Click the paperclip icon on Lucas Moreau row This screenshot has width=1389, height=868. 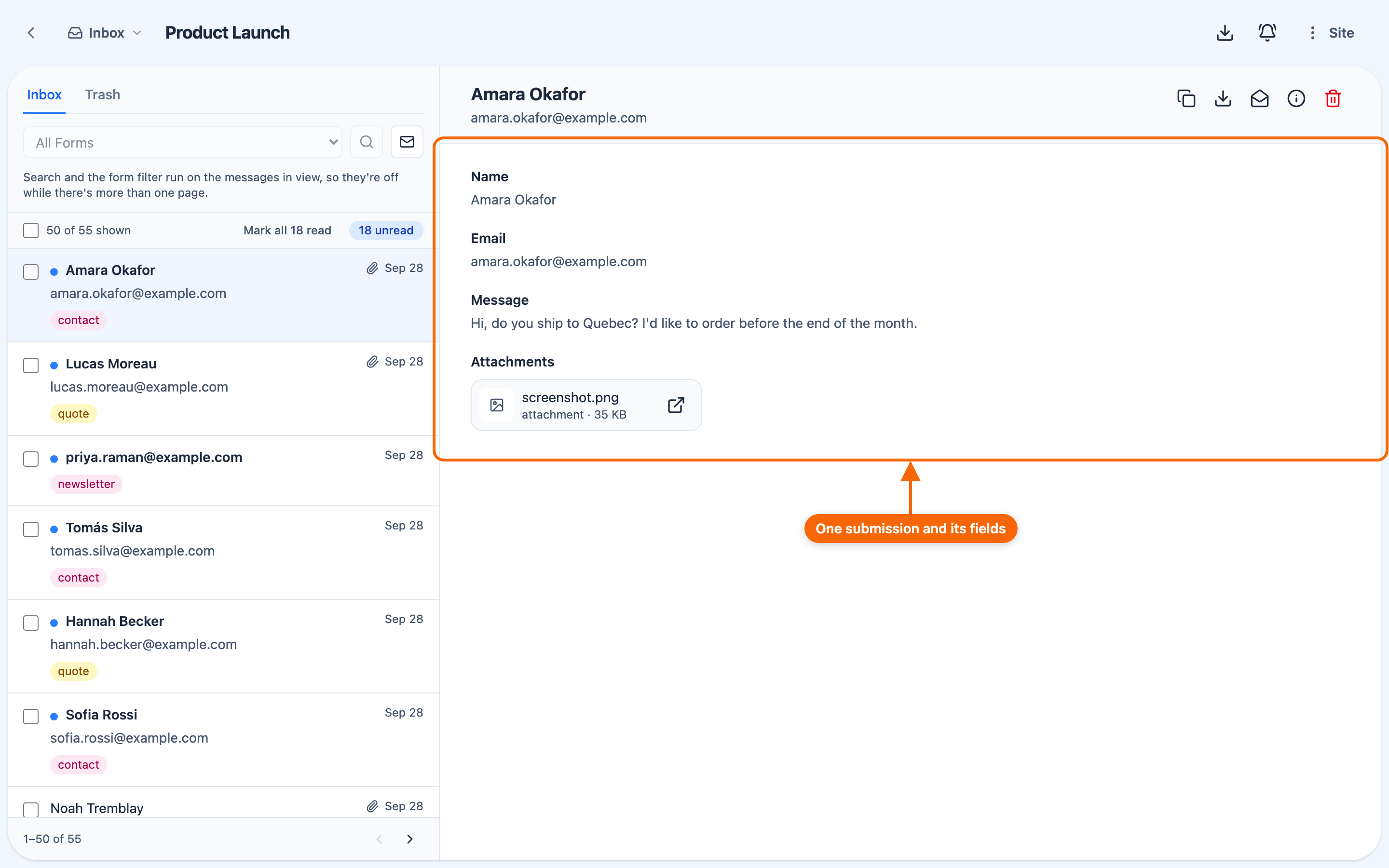click(372, 362)
